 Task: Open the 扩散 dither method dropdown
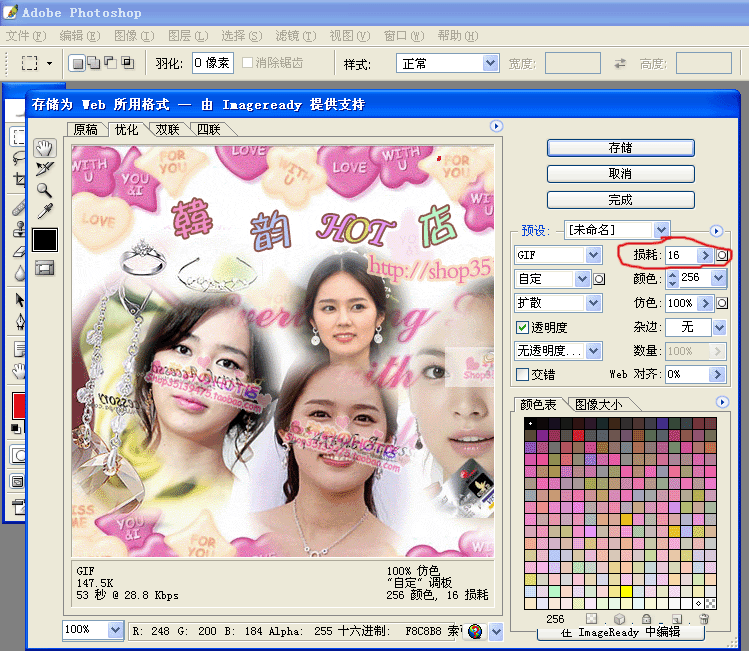[x=558, y=303]
